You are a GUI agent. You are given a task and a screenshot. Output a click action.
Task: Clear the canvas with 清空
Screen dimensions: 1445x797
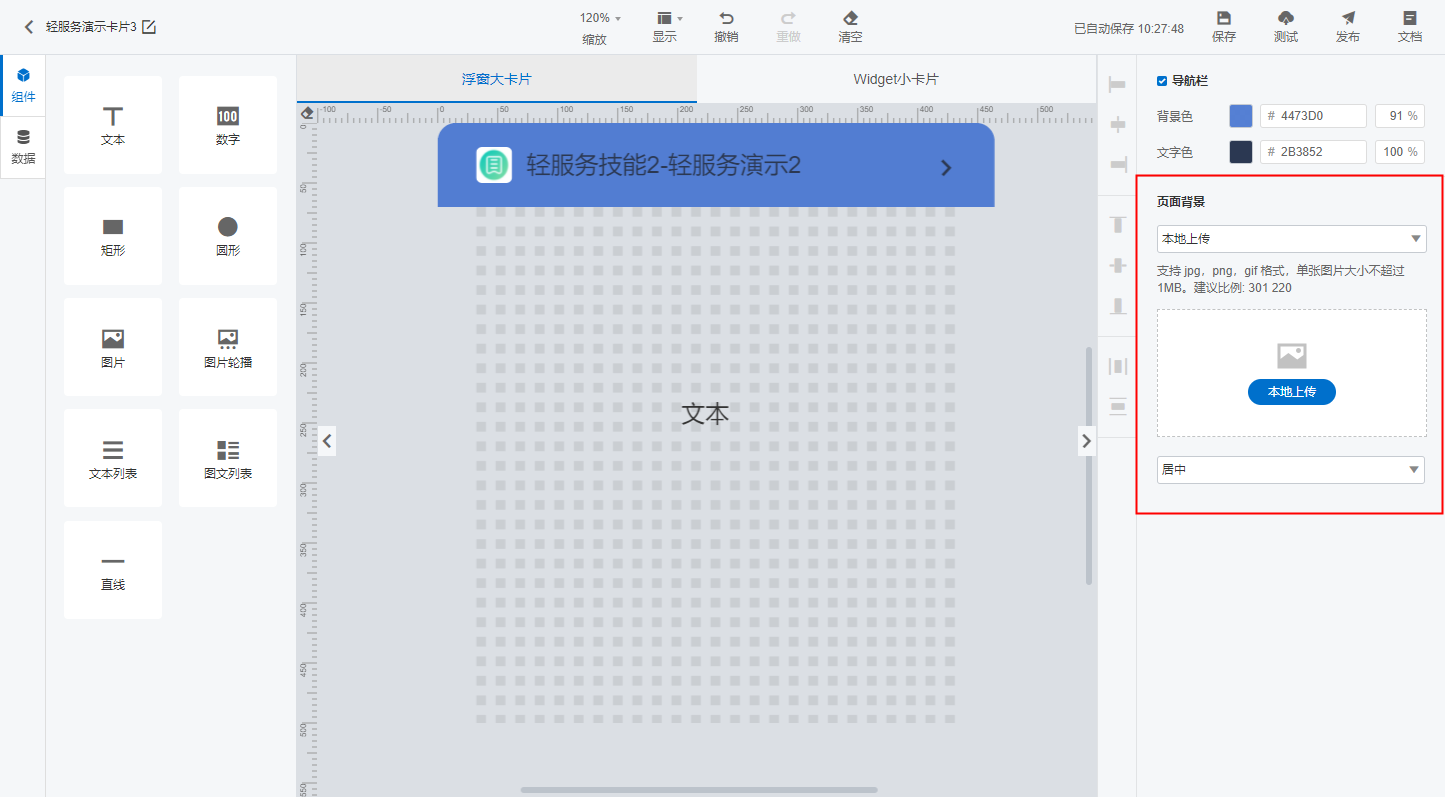pyautogui.click(x=850, y=27)
